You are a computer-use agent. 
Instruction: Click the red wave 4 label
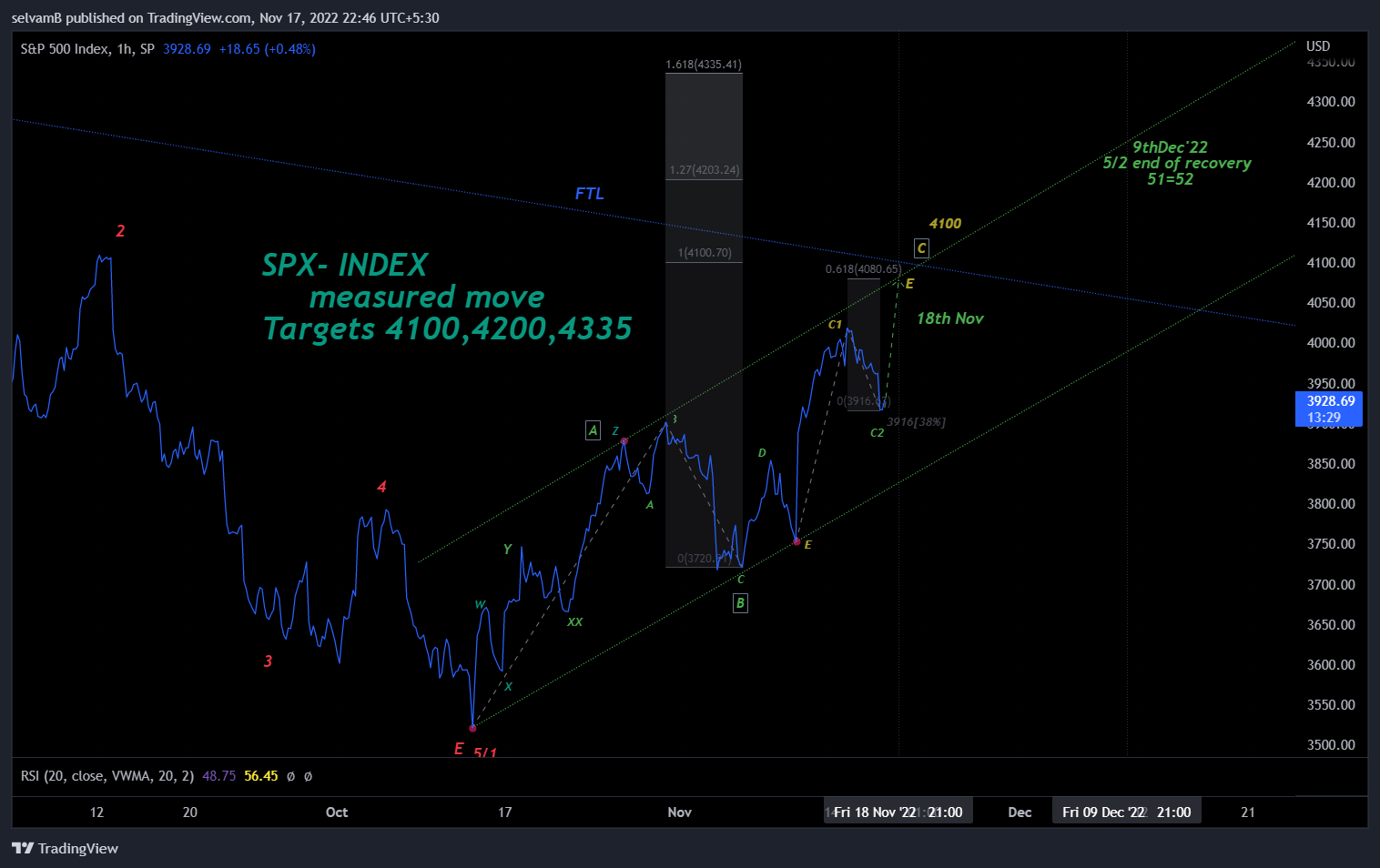tap(381, 487)
